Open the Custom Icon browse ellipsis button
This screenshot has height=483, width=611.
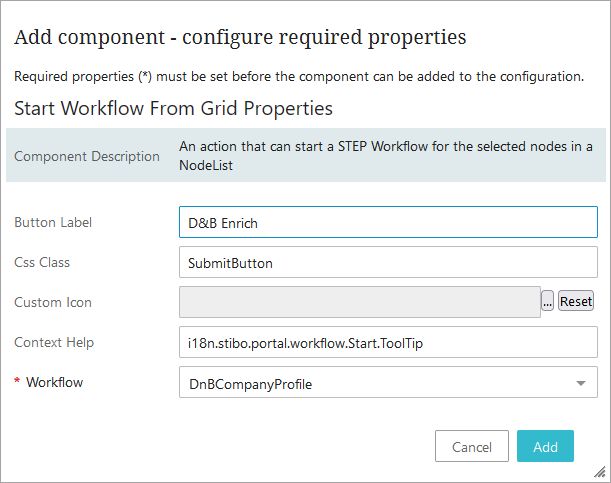click(x=547, y=301)
